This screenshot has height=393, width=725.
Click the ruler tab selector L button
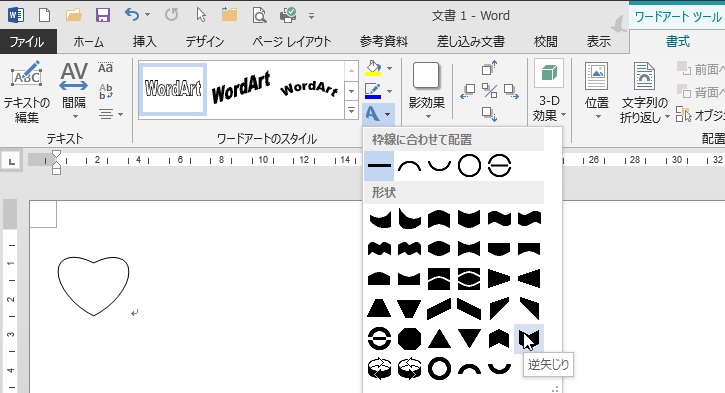click(12, 162)
